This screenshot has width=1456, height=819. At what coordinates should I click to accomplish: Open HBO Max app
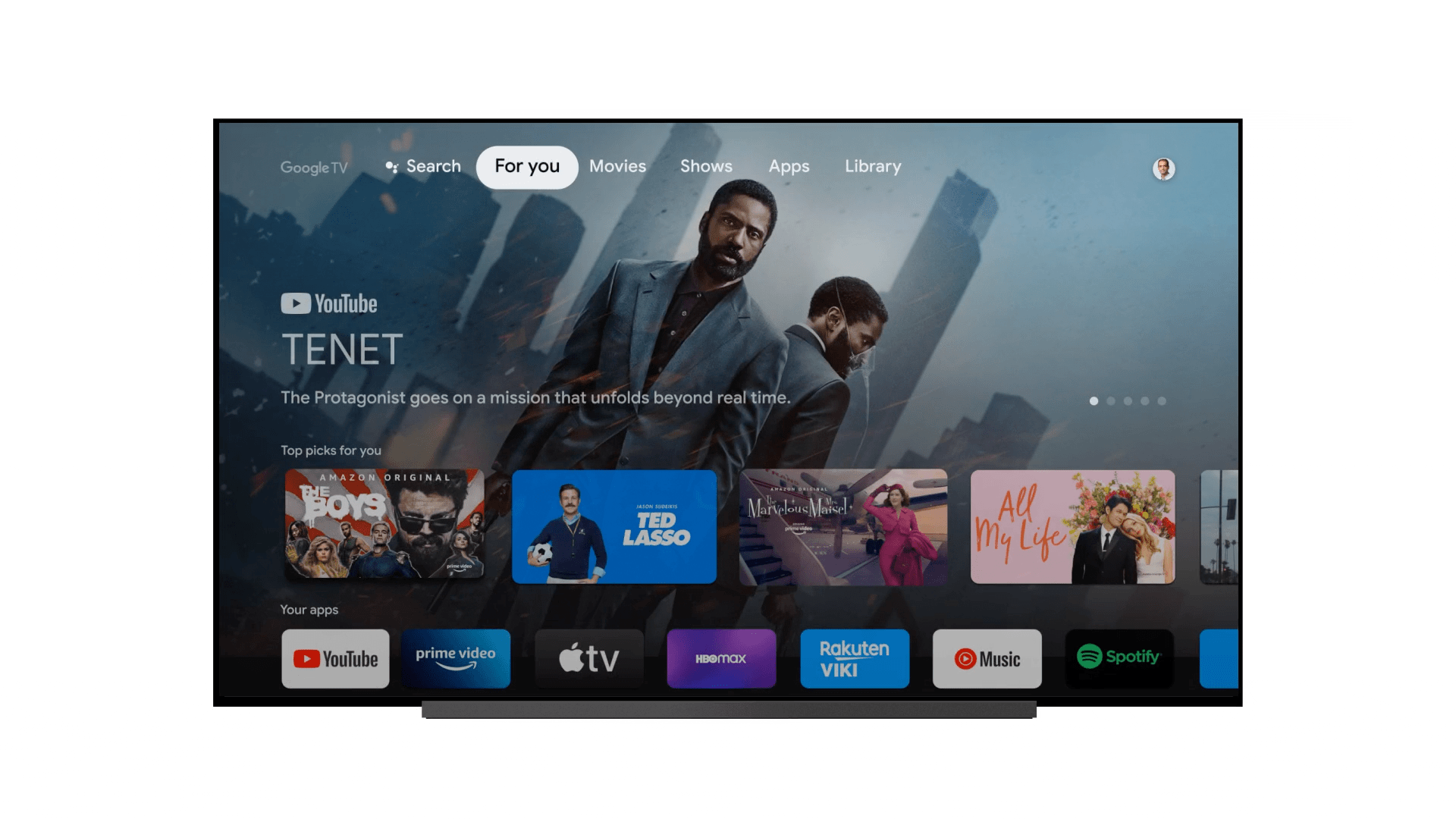pos(719,659)
